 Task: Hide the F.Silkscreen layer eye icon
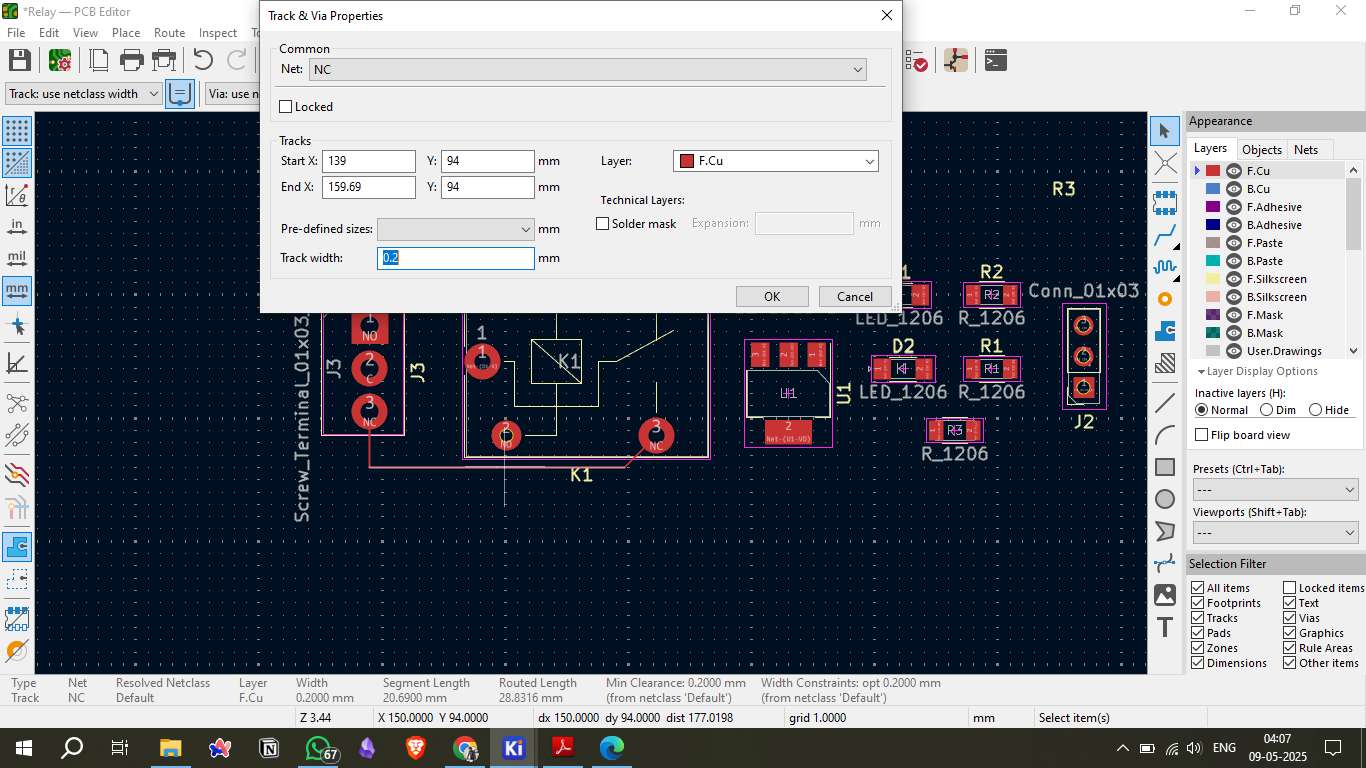click(1234, 279)
